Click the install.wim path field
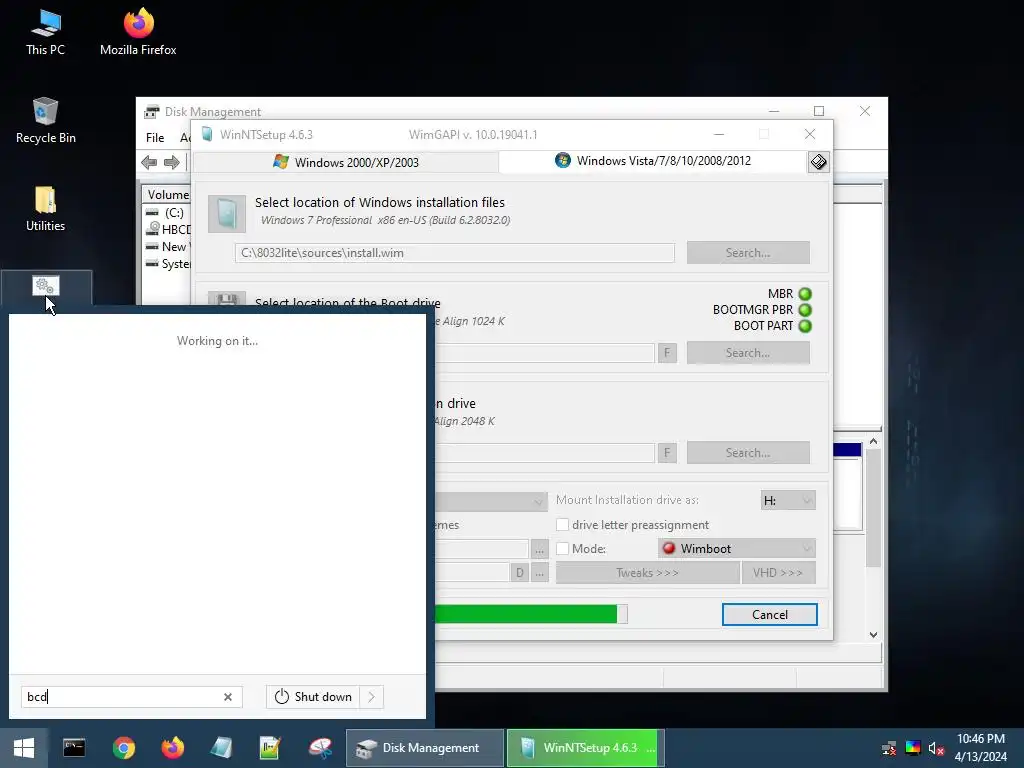 pos(455,253)
